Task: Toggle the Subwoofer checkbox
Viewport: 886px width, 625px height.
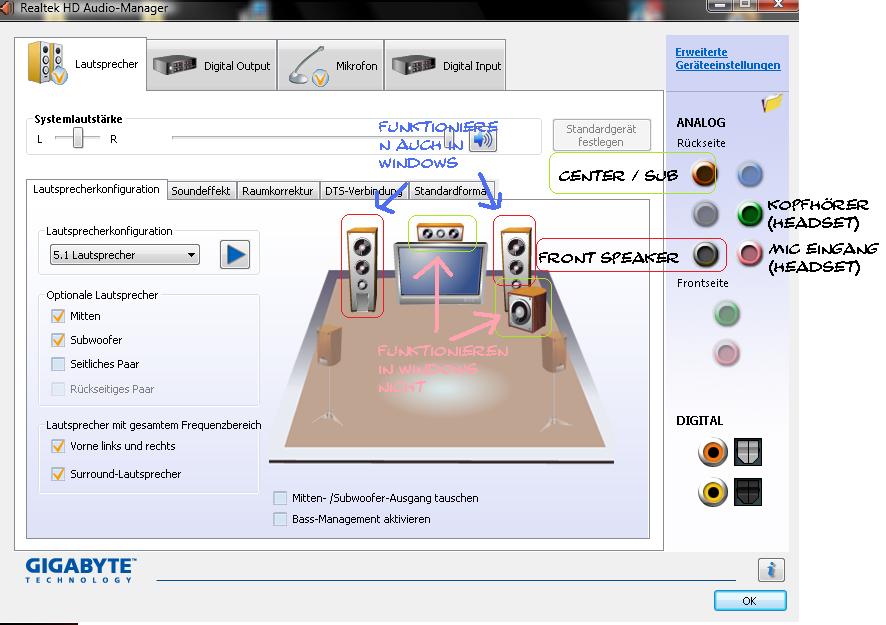Action: coord(58,340)
